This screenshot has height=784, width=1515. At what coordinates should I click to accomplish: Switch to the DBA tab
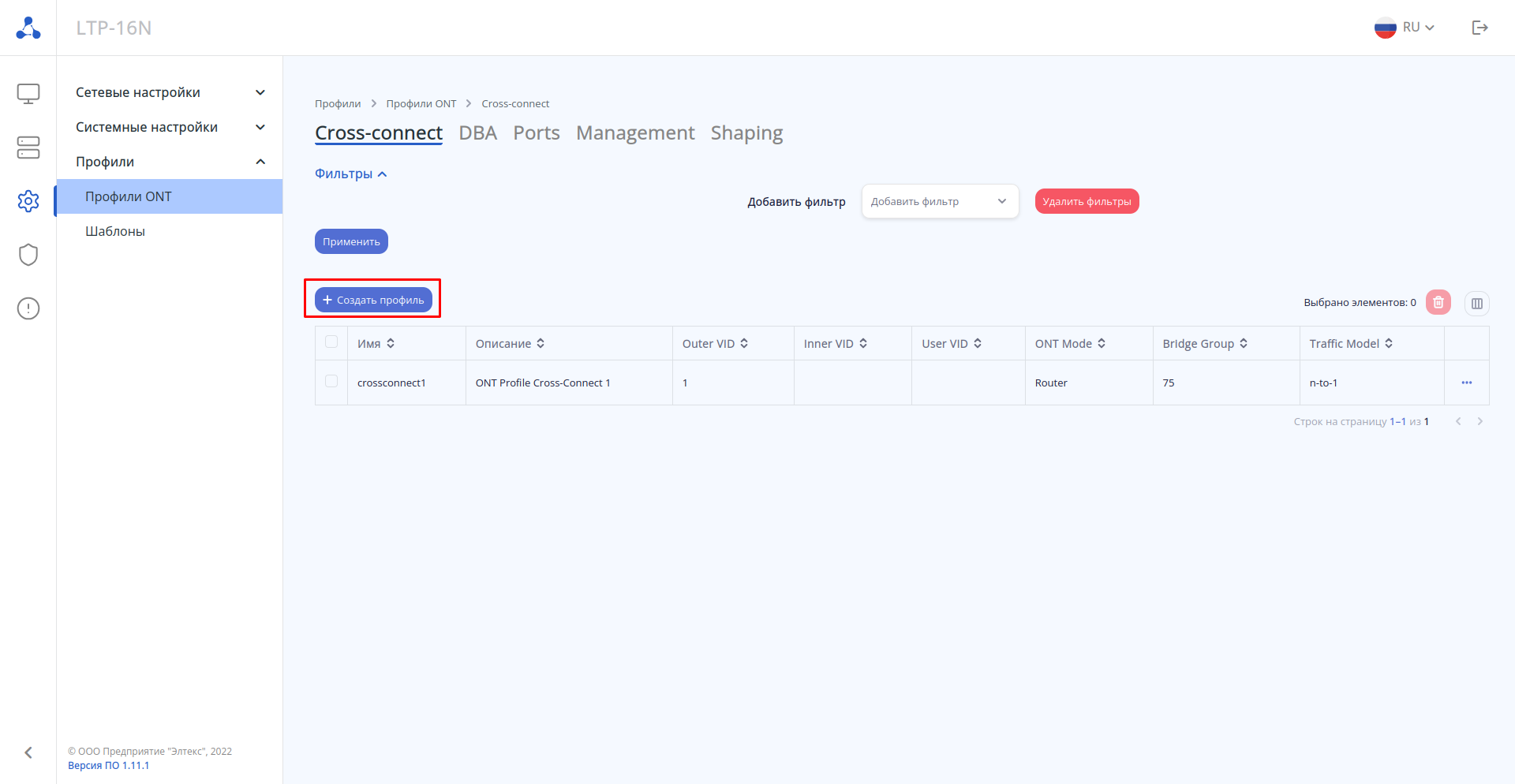(478, 133)
